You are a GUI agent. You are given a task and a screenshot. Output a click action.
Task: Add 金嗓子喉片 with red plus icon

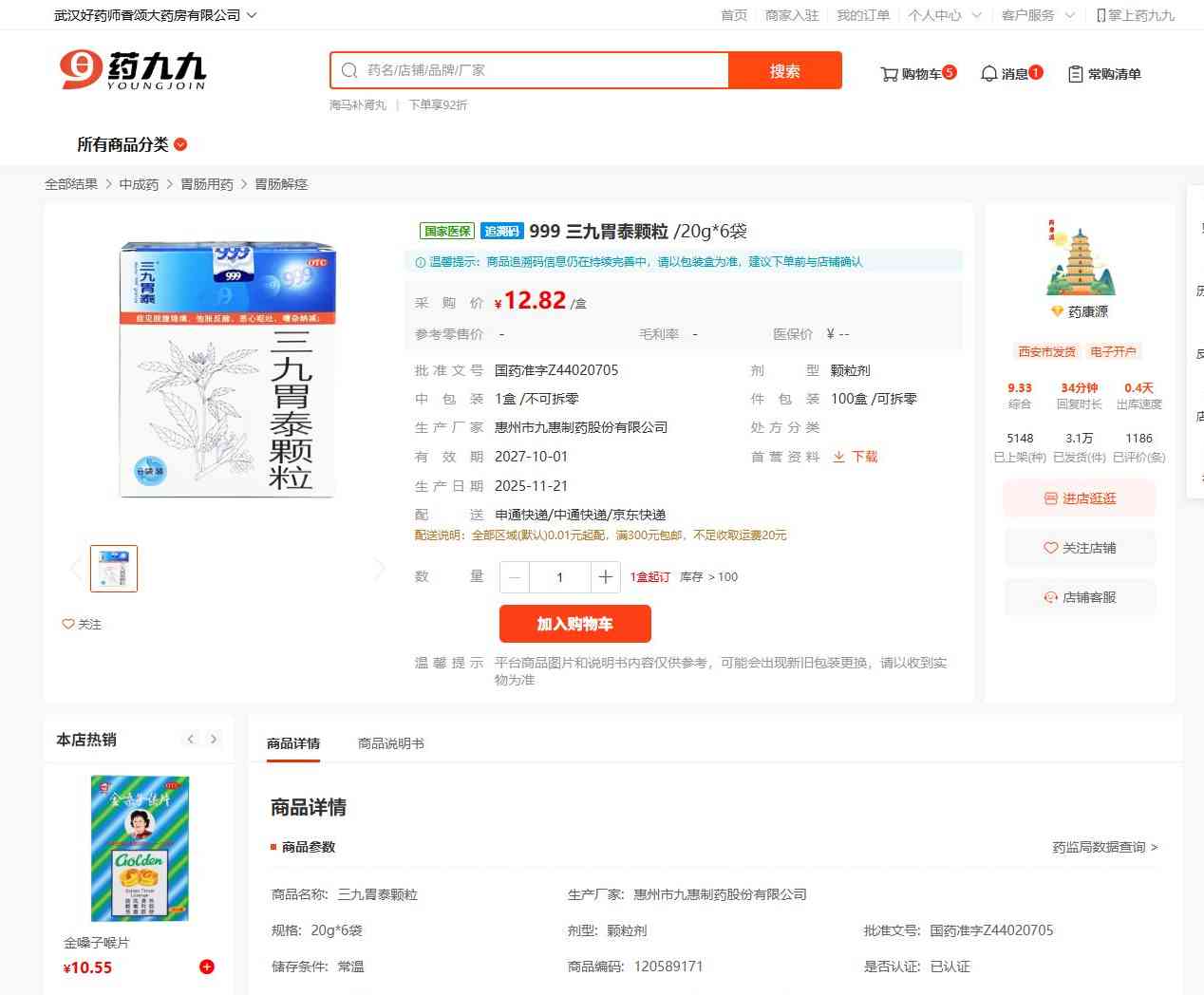pyautogui.click(x=207, y=967)
